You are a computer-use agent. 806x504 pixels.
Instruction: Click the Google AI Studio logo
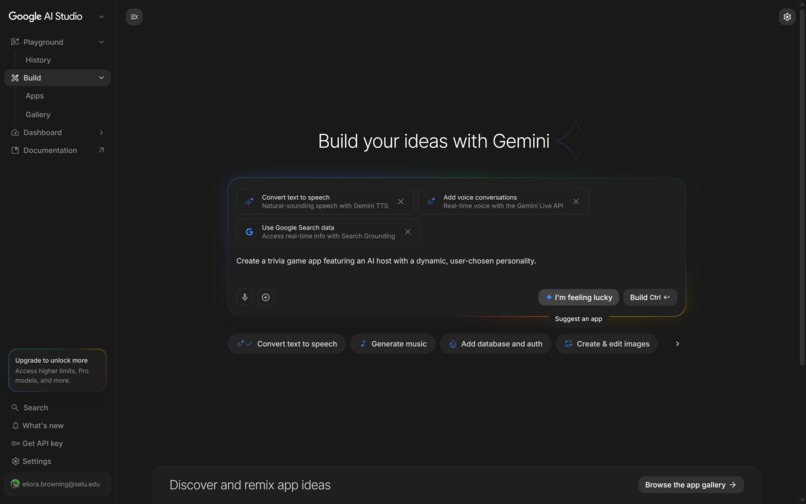pos(45,16)
